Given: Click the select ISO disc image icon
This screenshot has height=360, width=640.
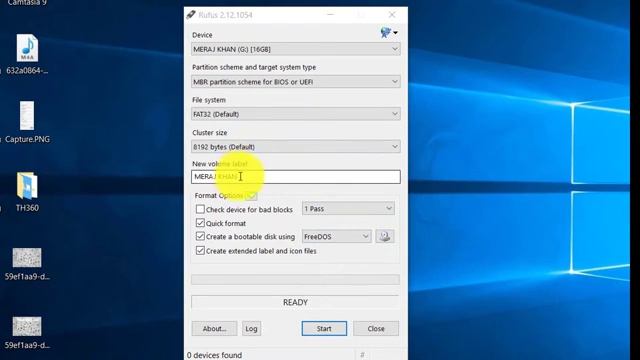Looking at the screenshot, I should tap(384, 236).
